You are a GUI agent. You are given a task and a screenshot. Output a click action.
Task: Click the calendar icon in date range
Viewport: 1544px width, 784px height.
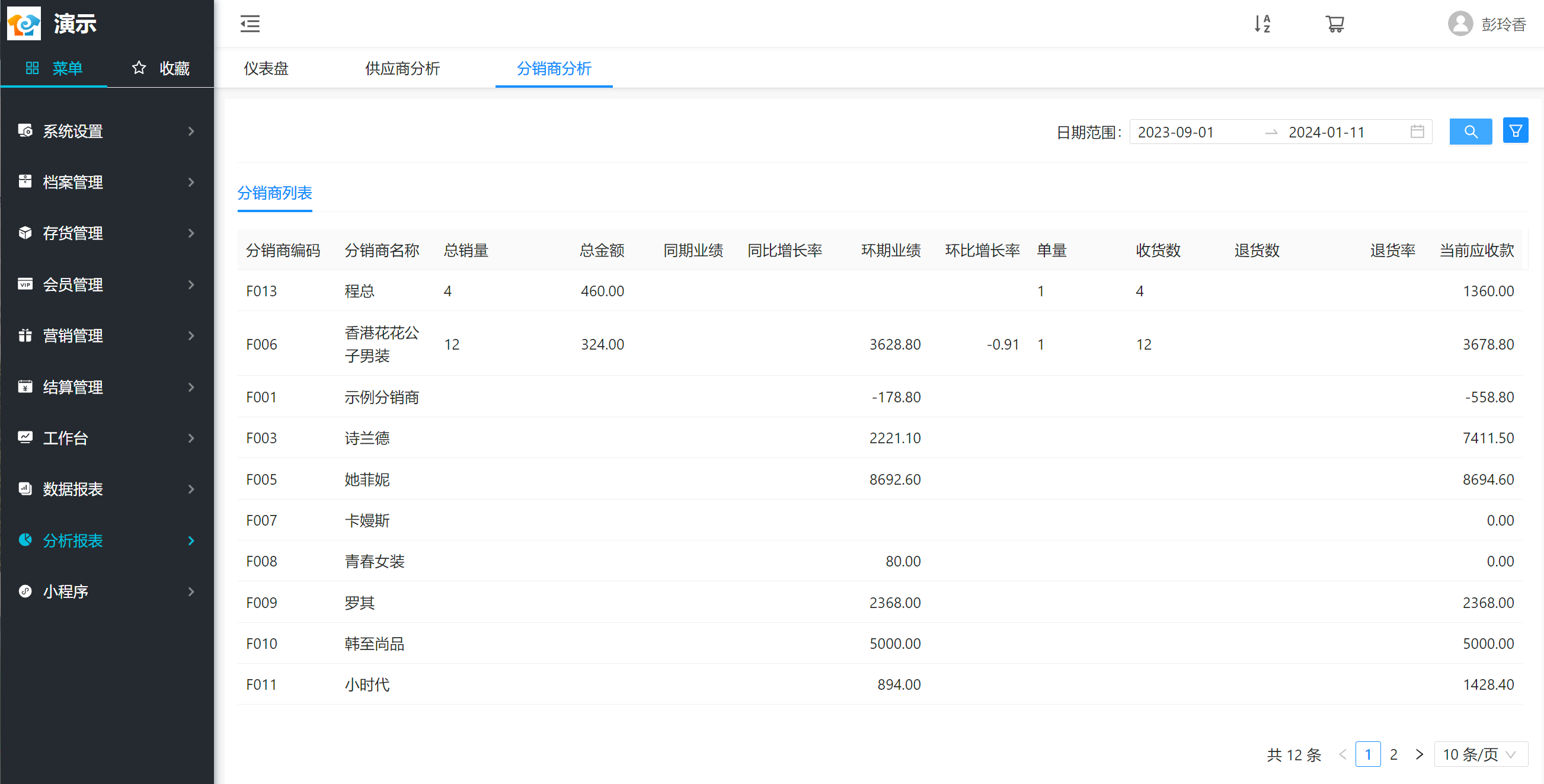click(x=1417, y=132)
